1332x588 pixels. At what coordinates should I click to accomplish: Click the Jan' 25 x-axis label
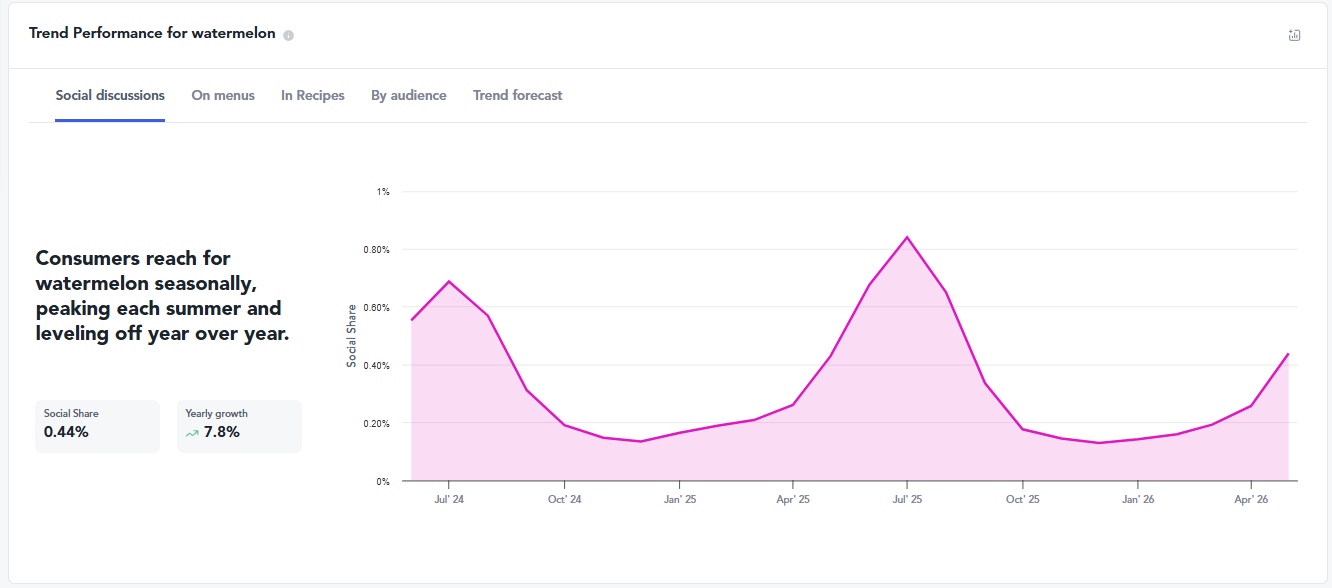pyautogui.click(x=678, y=499)
